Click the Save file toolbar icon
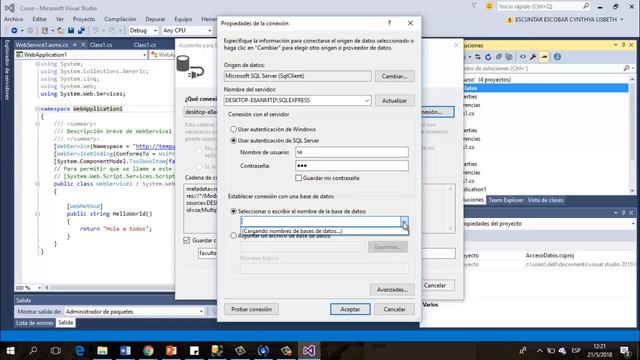This screenshot has height=360, width=640. pos(71,31)
